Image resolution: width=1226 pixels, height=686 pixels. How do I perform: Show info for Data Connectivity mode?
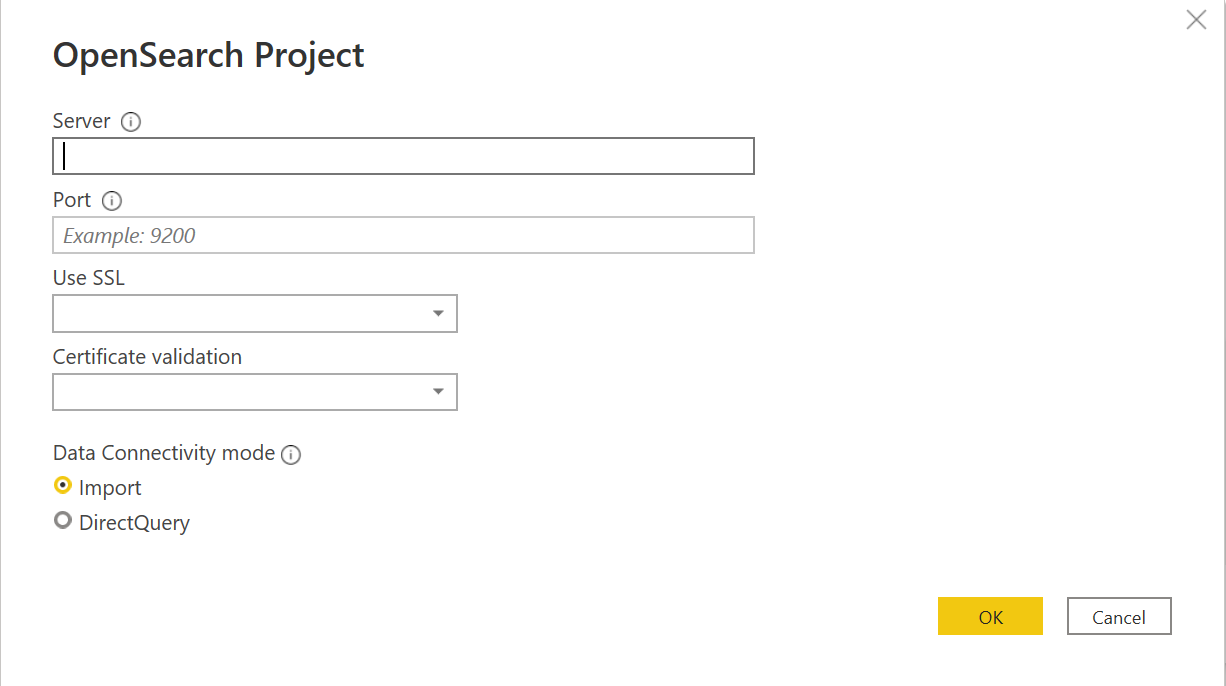click(291, 455)
